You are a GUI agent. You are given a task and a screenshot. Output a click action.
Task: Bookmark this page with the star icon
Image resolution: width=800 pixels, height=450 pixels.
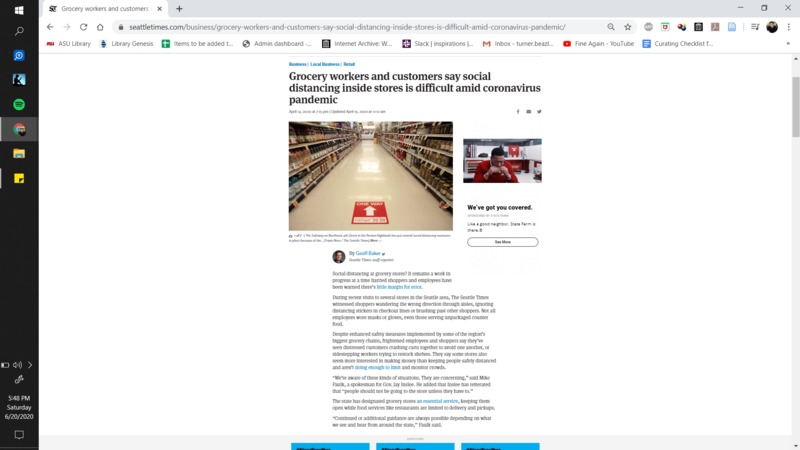tap(628, 27)
